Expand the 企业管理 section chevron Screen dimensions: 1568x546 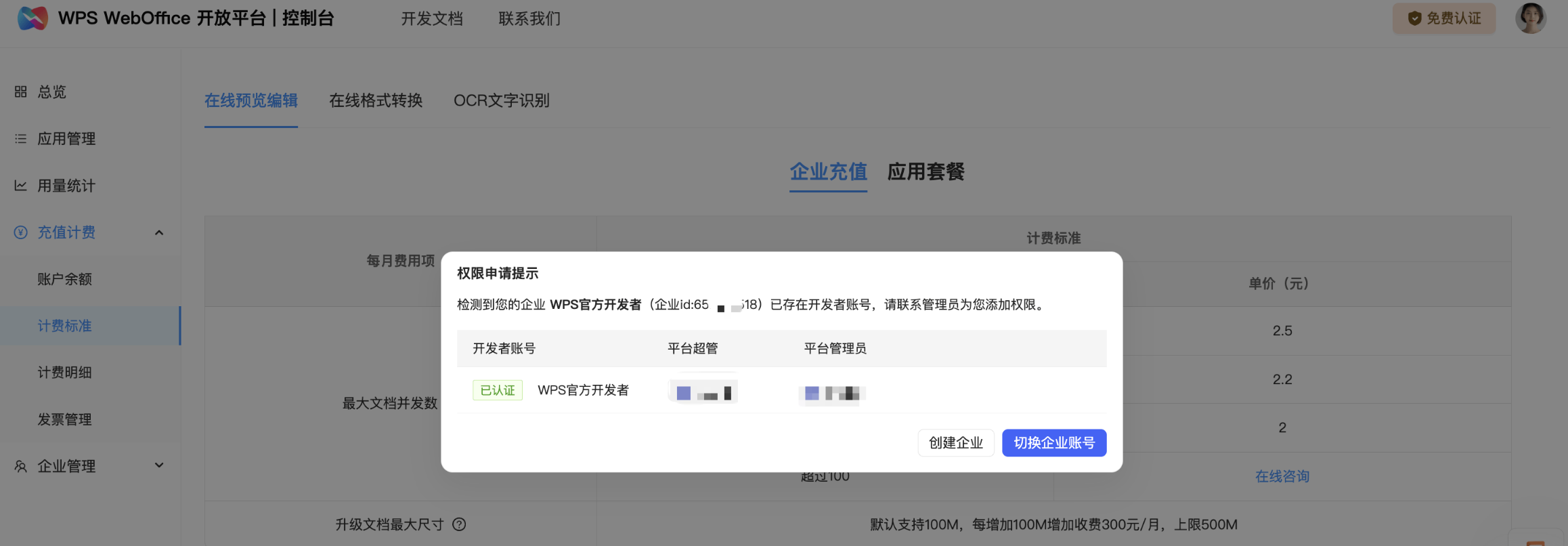[159, 465]
